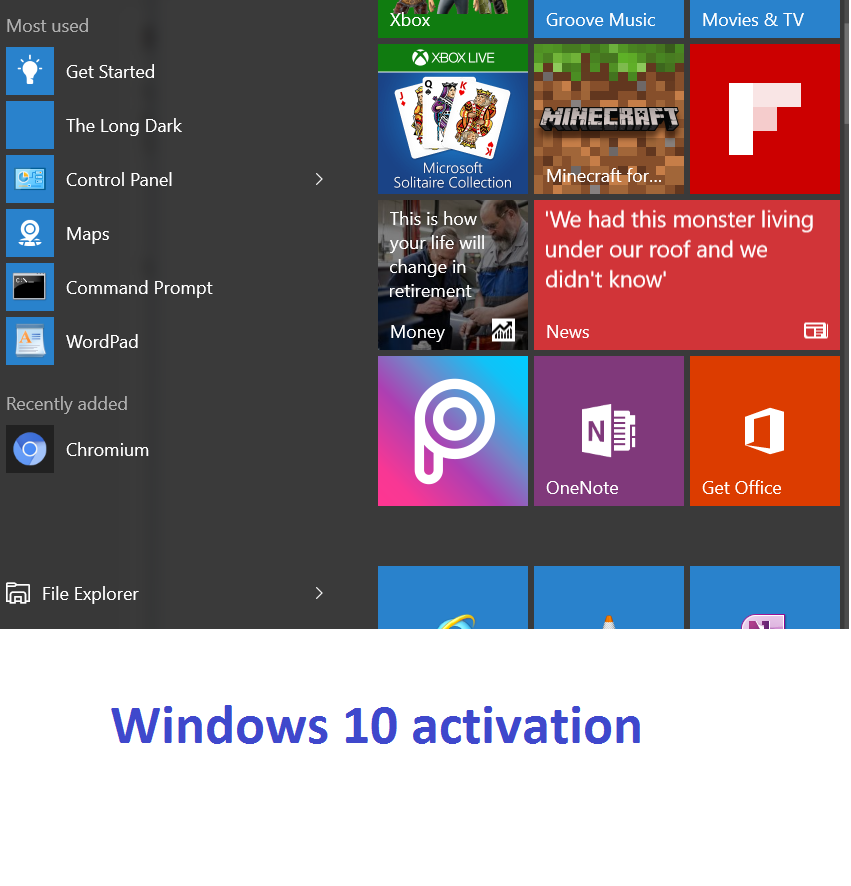Screen dimensions: 851x886
Task: Open the Movies & TV tile
Action: (765, 19)
